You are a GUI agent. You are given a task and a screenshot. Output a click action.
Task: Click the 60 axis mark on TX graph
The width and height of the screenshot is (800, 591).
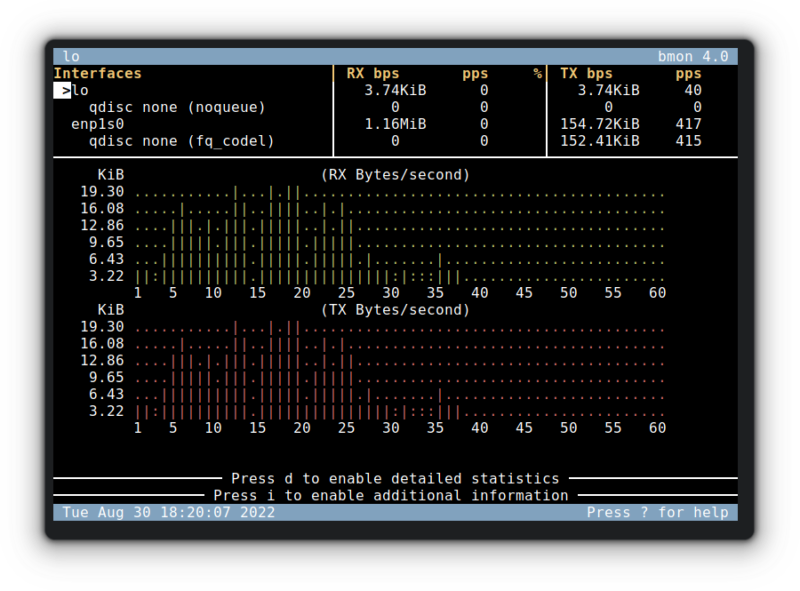657,428
